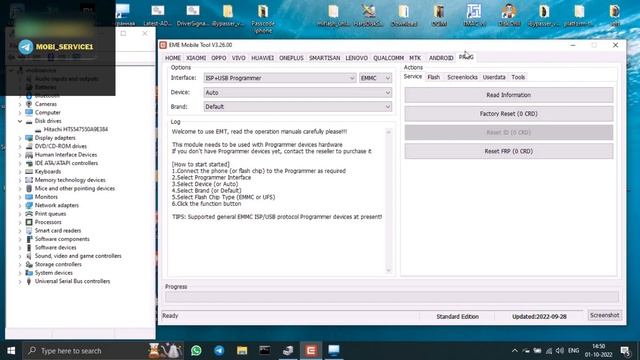
Task: Click the taskbar clock showing 14:50
Action: tap(600, 351)
